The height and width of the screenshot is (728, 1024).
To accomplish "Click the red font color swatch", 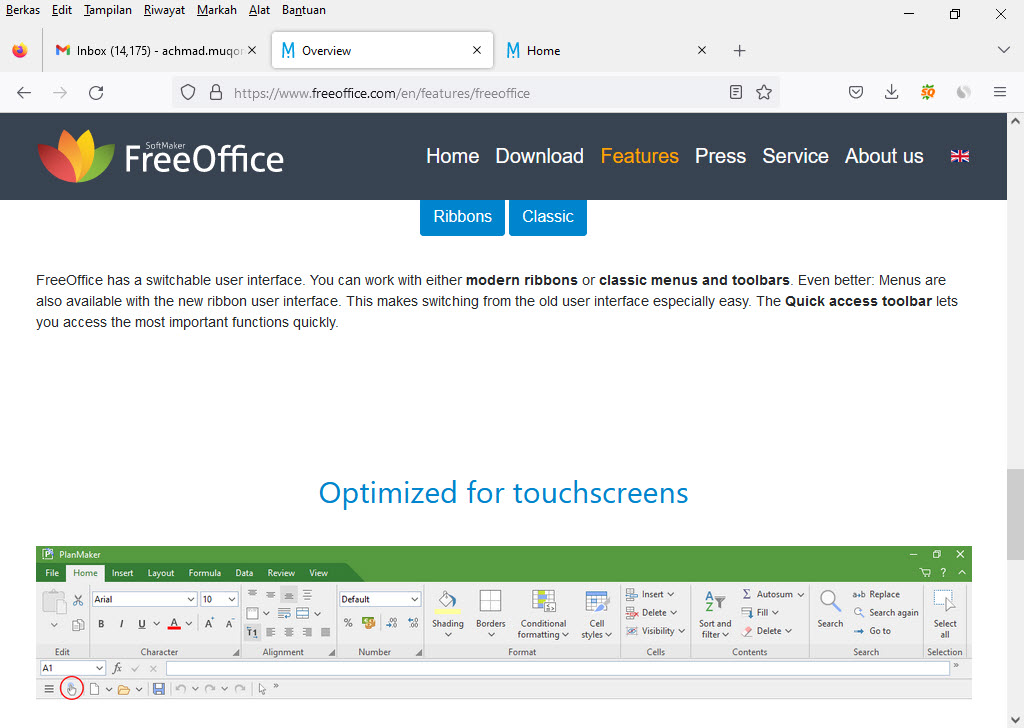I will tap(173, 622).
